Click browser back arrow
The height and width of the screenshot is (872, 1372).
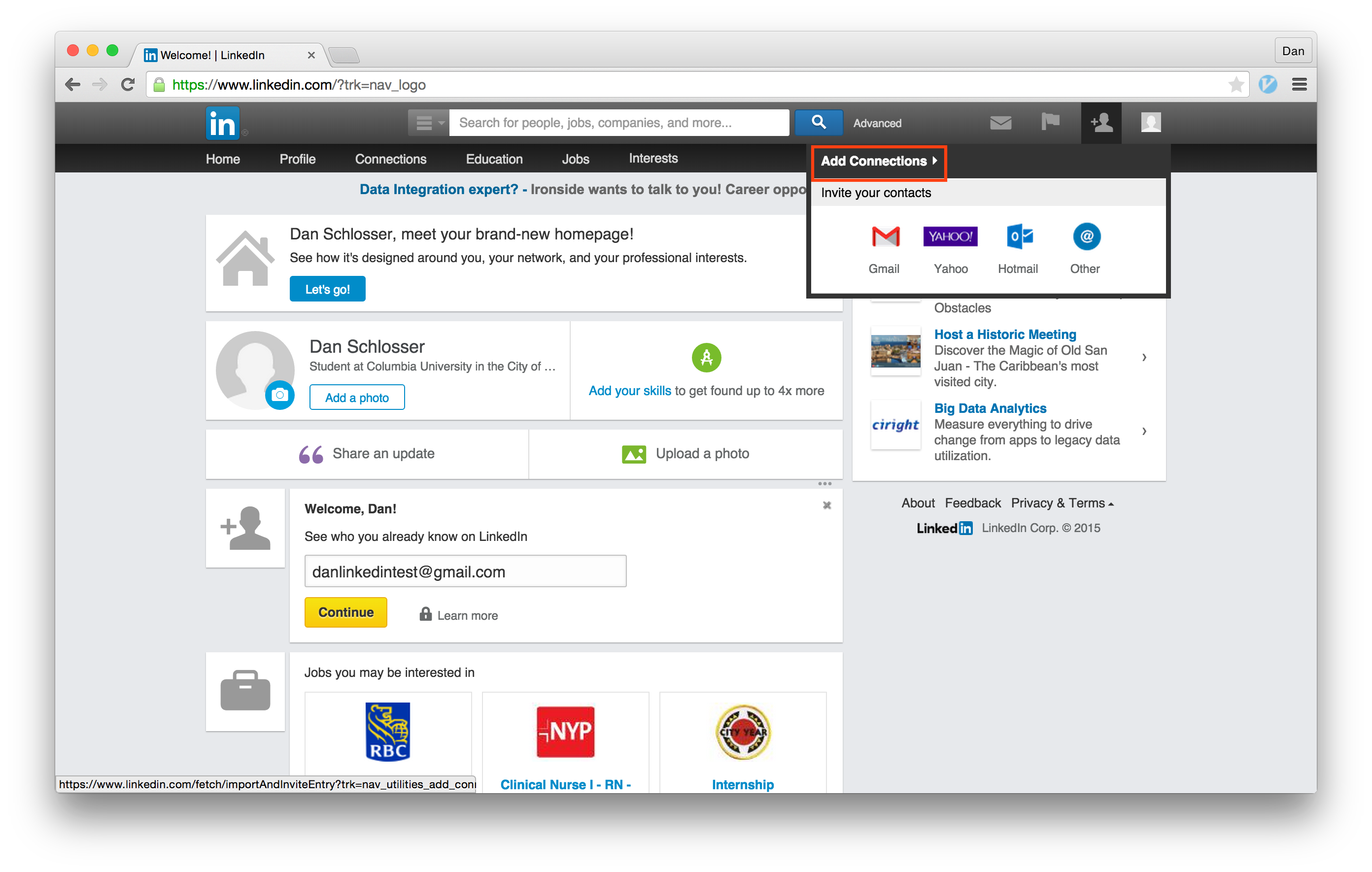72,85
